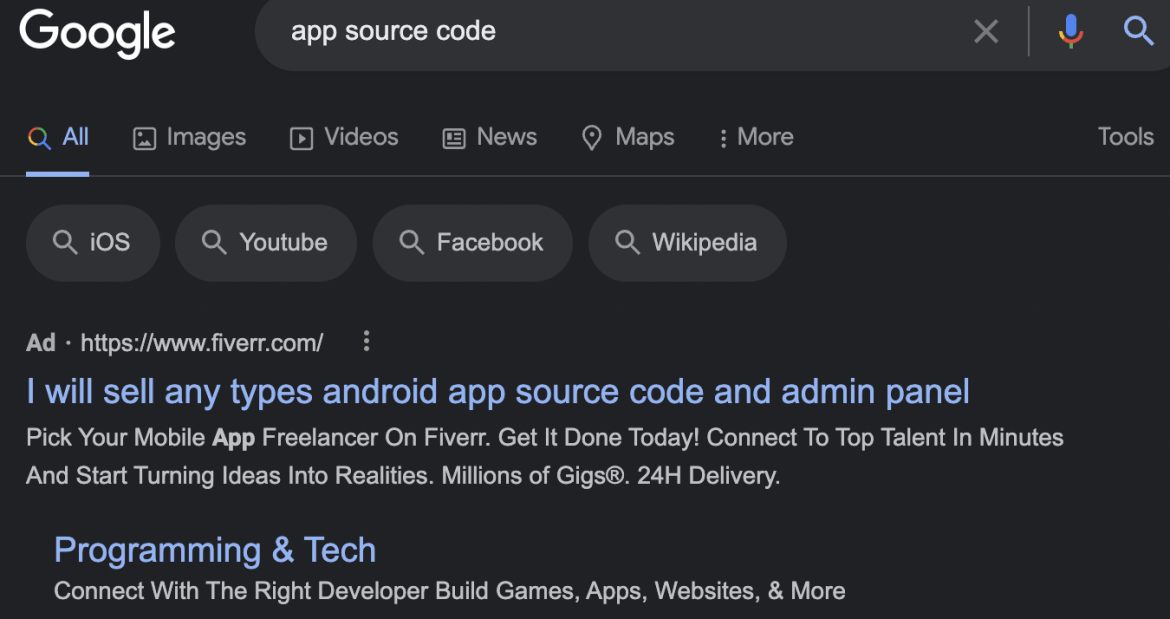Click the Videos play icon
Screen dimensions: 1170x619
point(301,138)
